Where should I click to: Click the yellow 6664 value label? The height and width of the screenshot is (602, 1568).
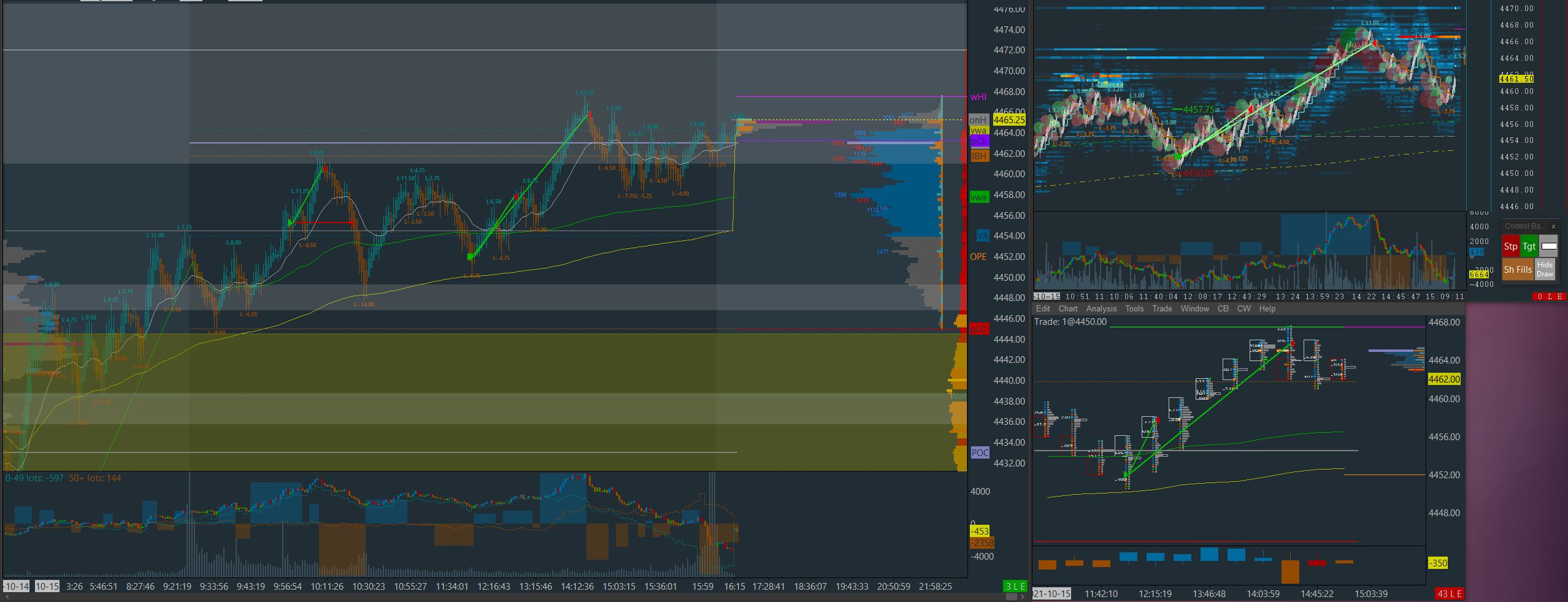click(x=1479, y=275)
